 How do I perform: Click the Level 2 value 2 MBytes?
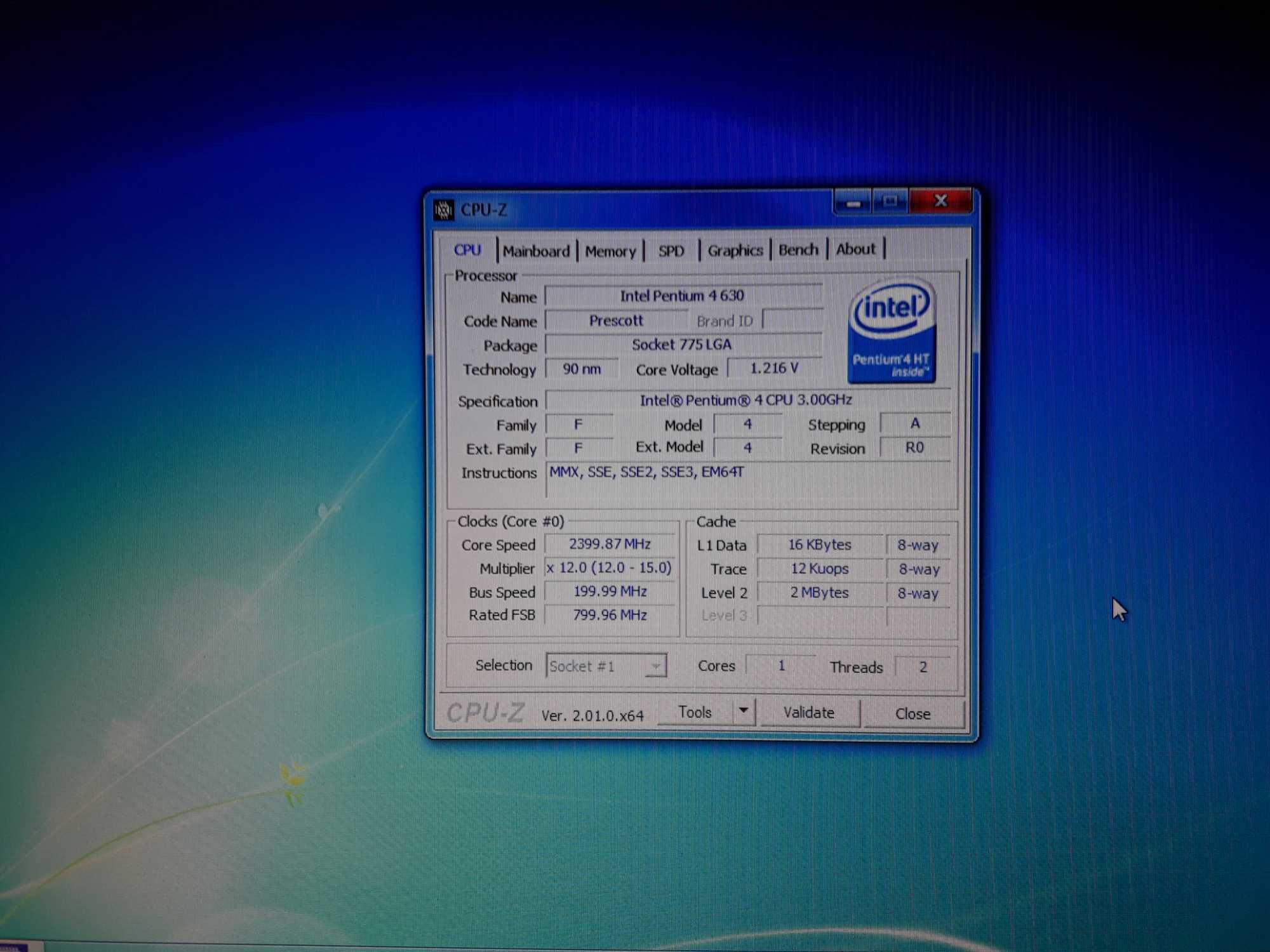[820, 593]
